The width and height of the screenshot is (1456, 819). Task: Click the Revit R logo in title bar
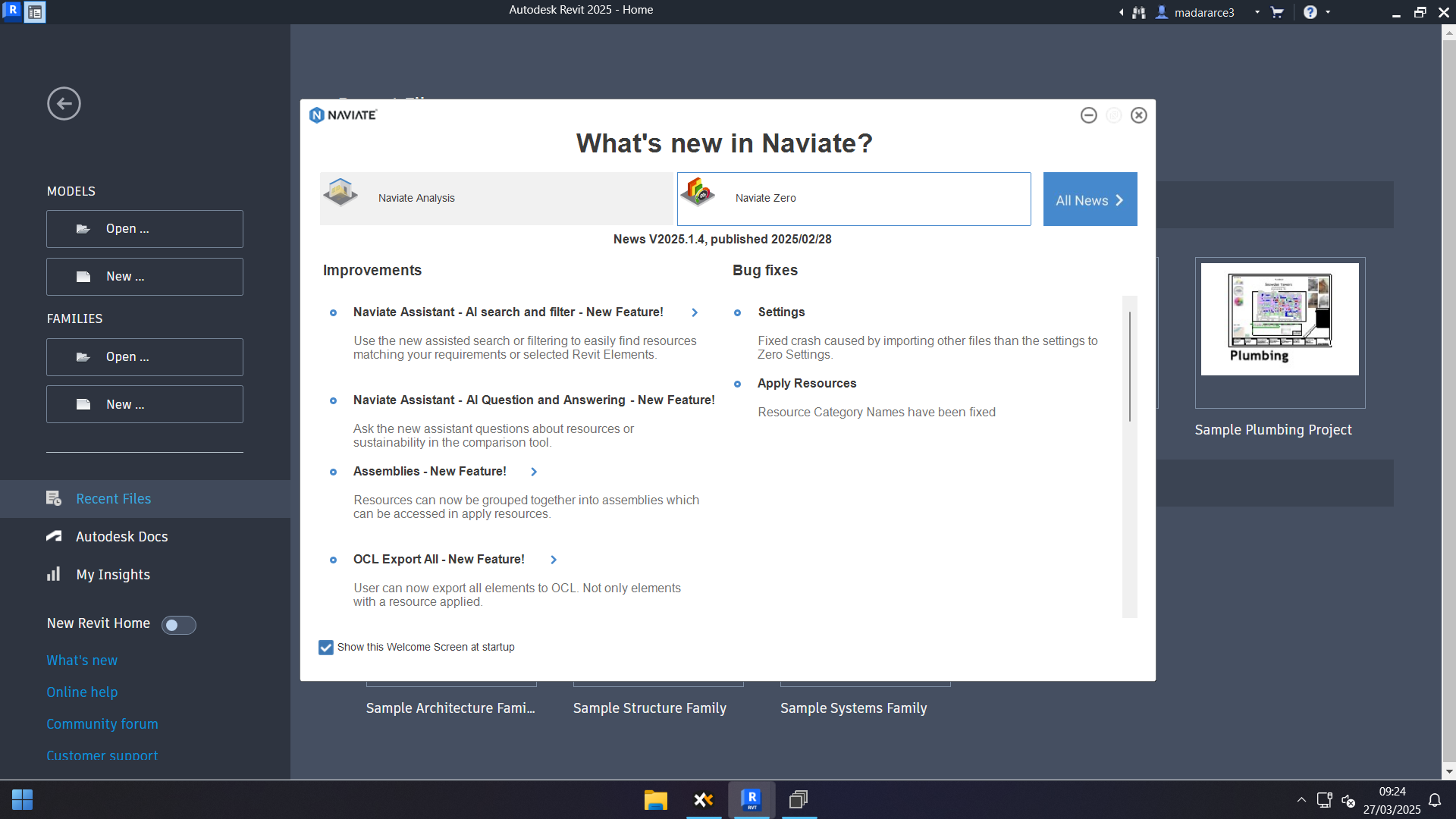click(12, 11)
